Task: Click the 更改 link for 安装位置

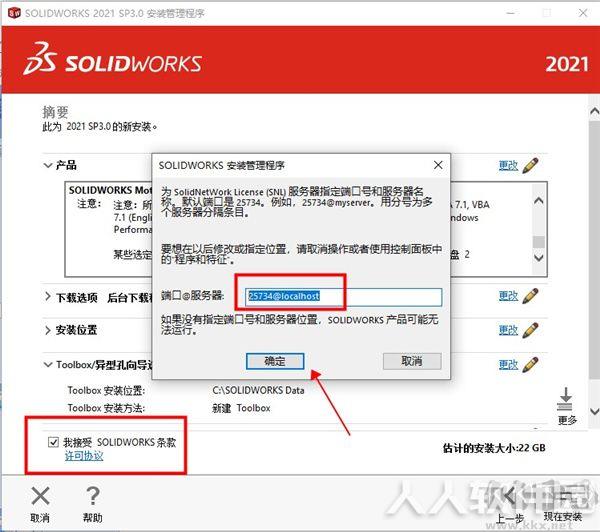Action: click(508, 330)
